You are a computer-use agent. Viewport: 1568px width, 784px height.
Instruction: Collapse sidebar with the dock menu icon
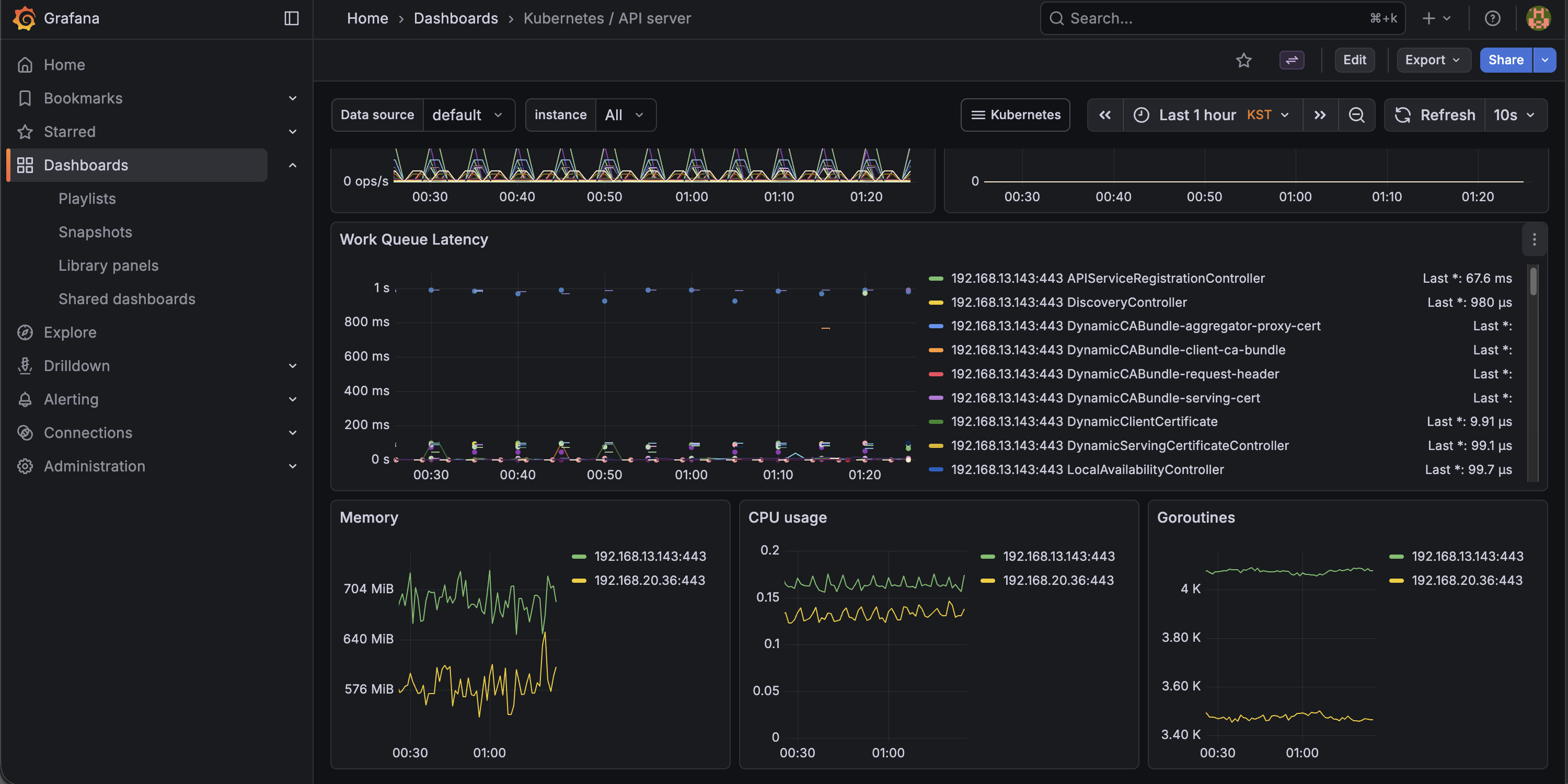coord(292,18)
